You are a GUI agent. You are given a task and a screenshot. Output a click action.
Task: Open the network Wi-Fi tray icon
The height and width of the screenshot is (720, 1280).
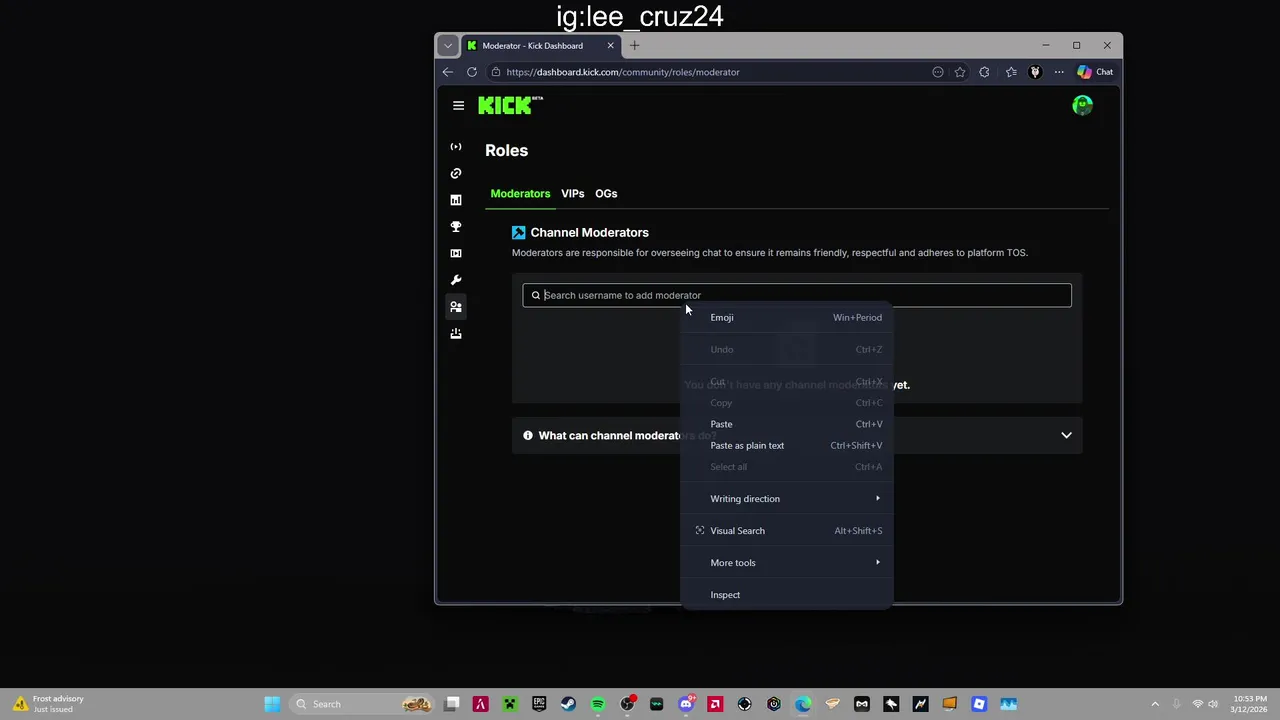pos(1198,704)
